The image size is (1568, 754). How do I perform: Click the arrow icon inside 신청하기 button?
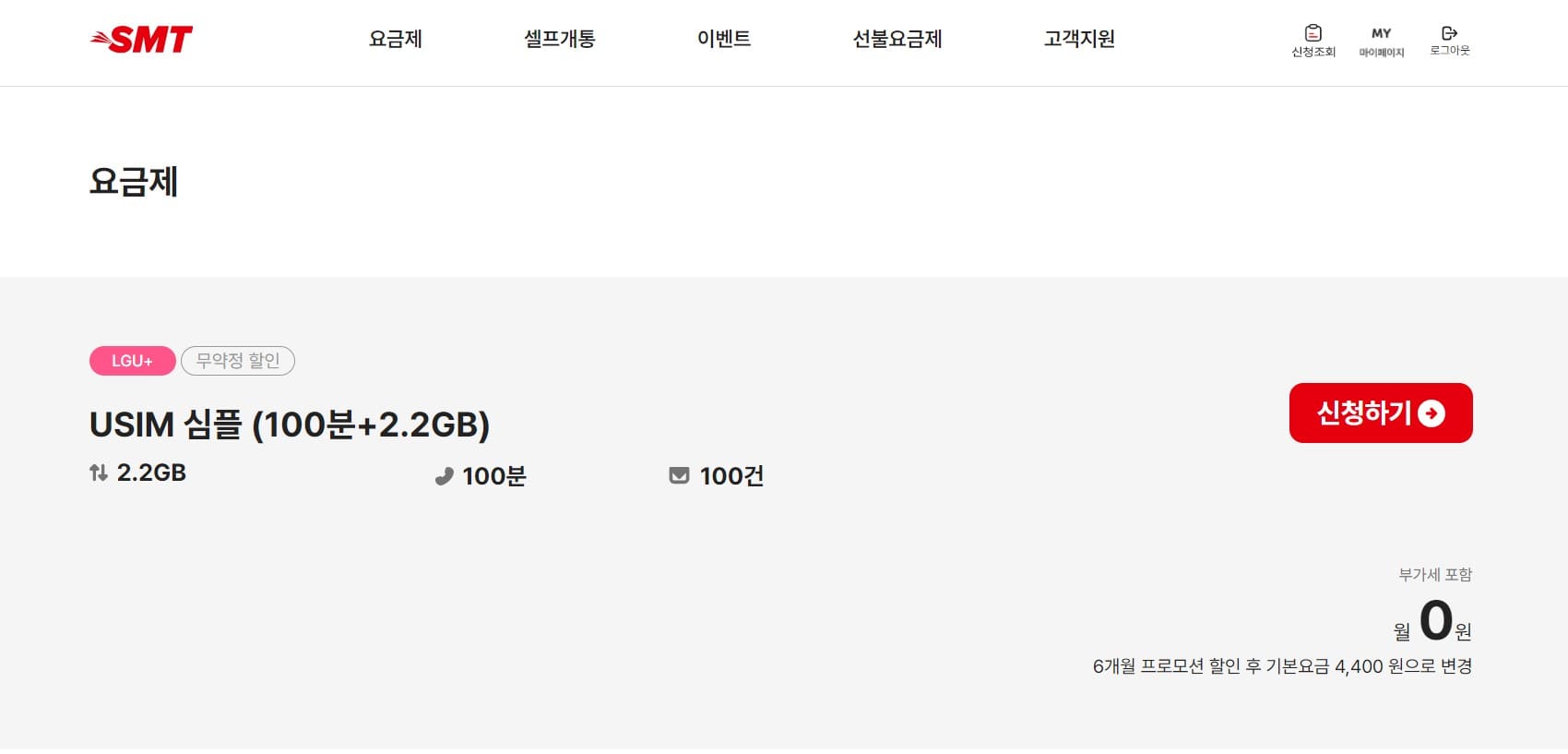tap(1432, 414)
